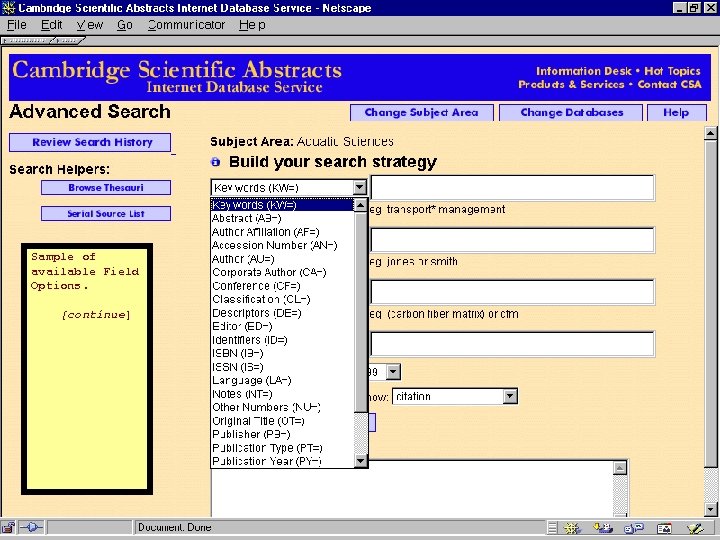Choose Notes (NT=) from the list
The image size is (720, 540).
[x=282, y=394]
